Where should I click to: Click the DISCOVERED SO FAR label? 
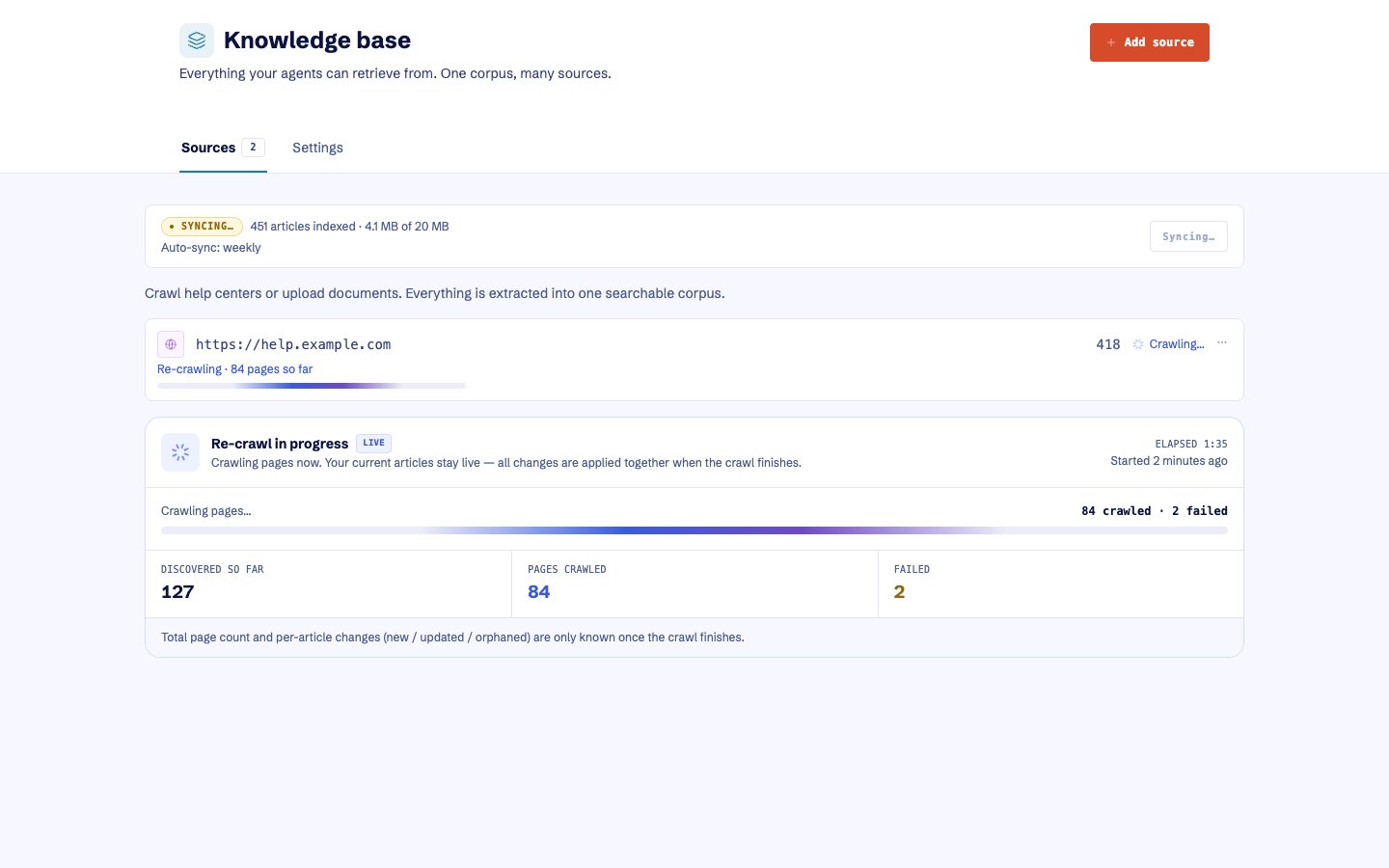pyautogui.click(x=212, y=570)
